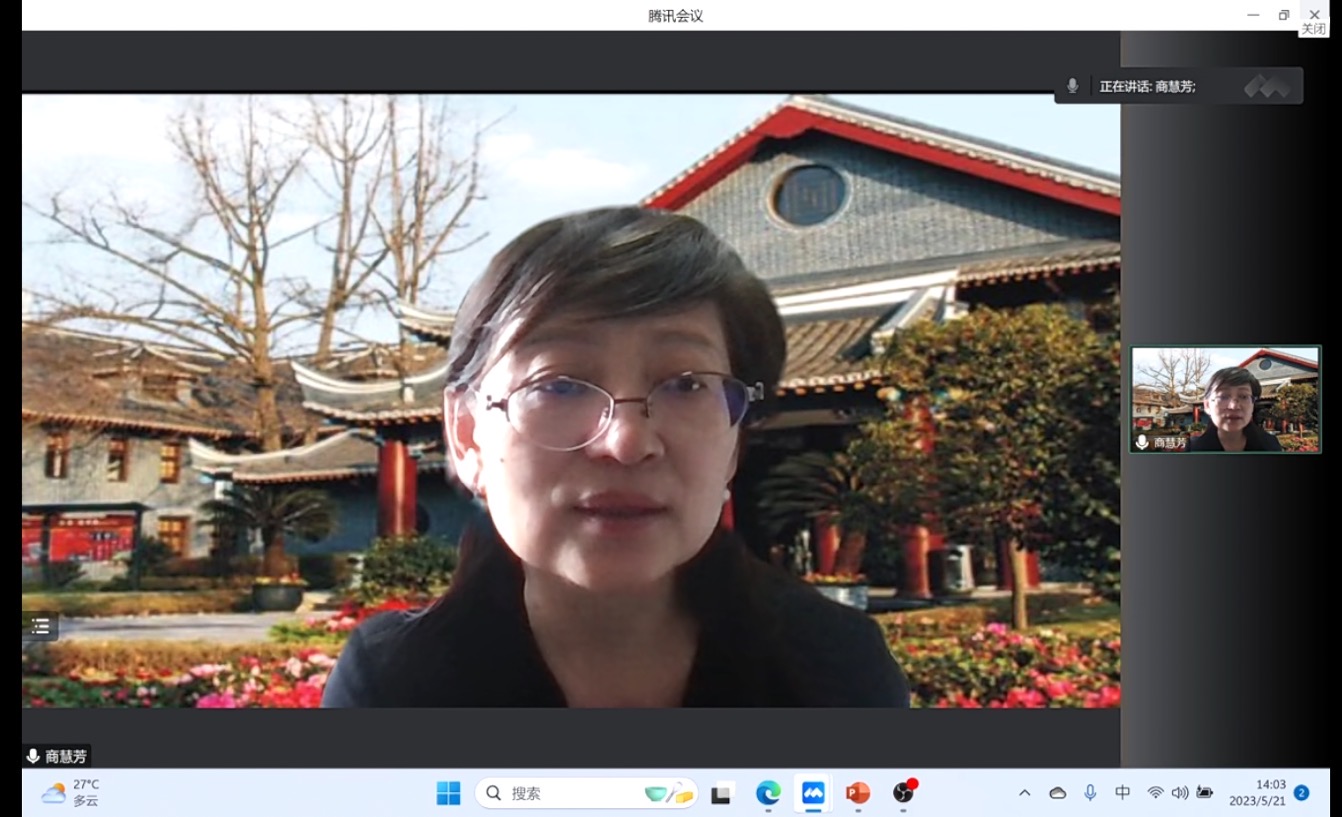This screenshot has width=1342, height=817.
Task: Click the search highlight graphic in the search box
Action: (669, 794)
